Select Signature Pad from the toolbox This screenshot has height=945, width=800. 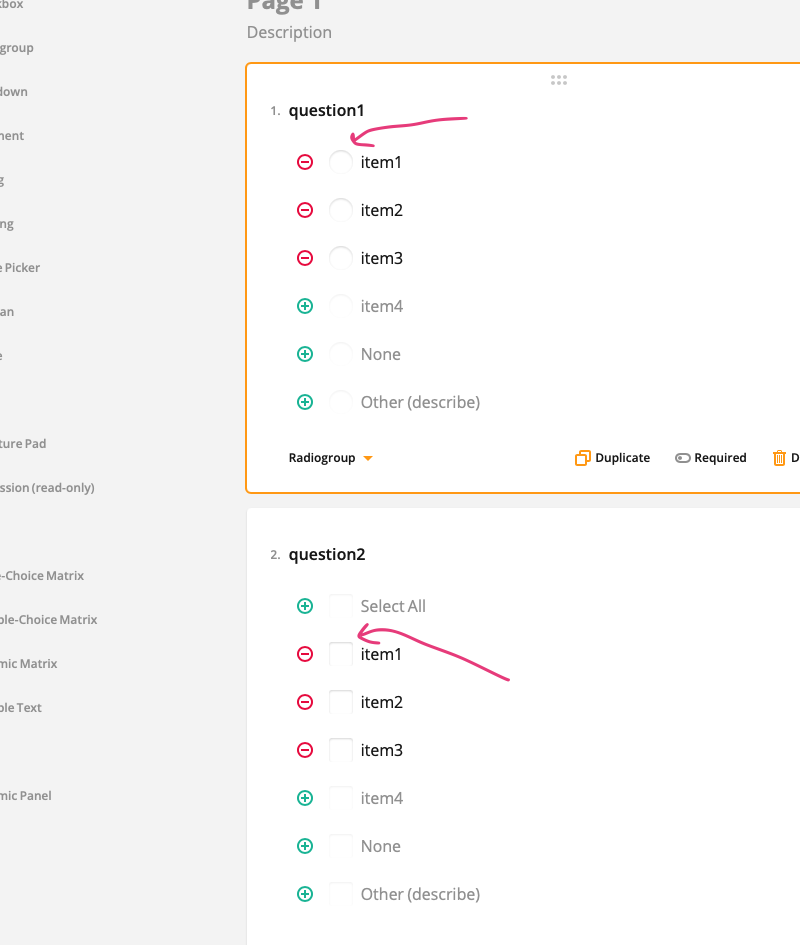point(26,443)
